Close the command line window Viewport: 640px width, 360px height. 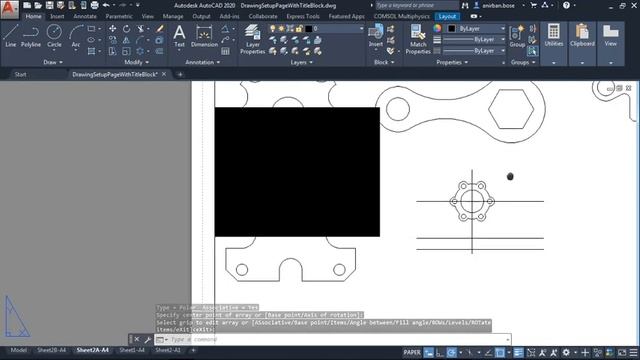click(x=137, y=340)
